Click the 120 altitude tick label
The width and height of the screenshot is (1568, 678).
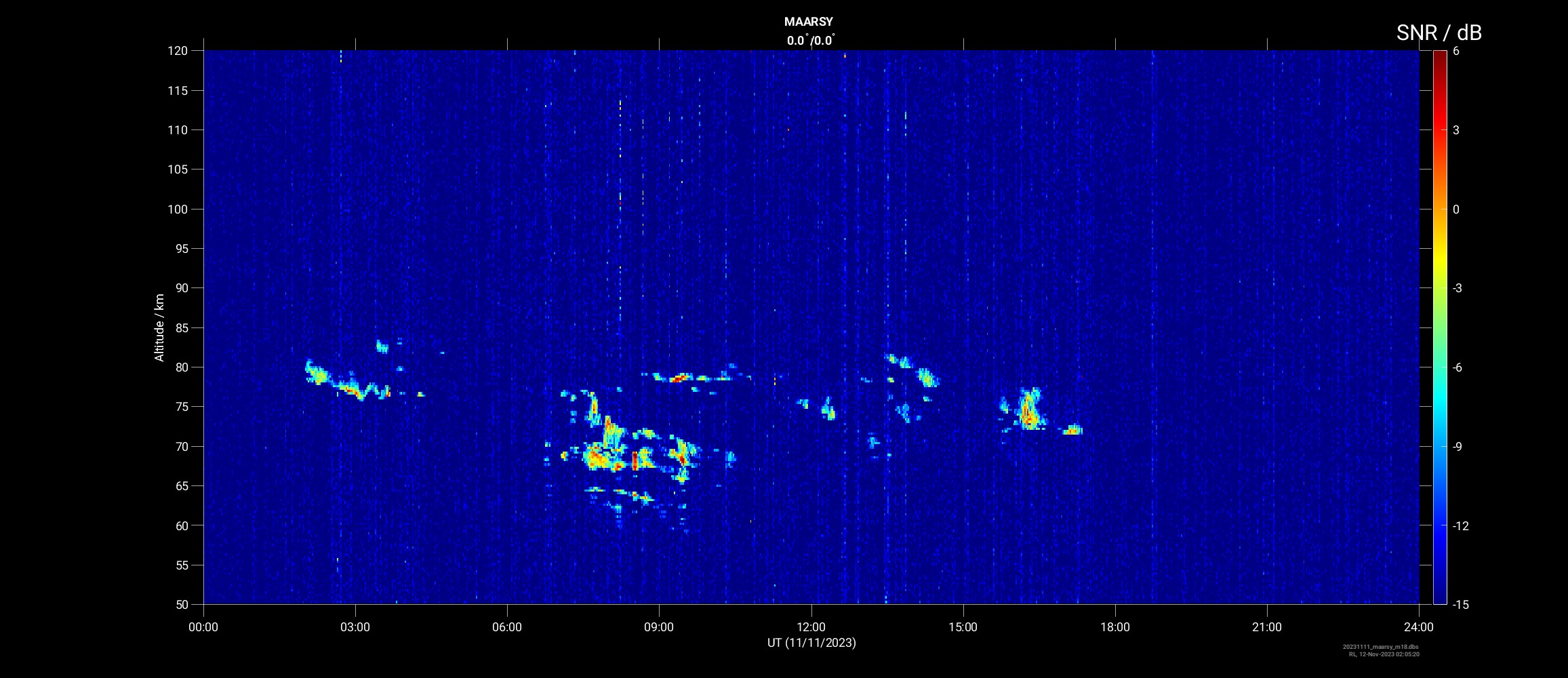pyautogui.click(x=177, y=51)
